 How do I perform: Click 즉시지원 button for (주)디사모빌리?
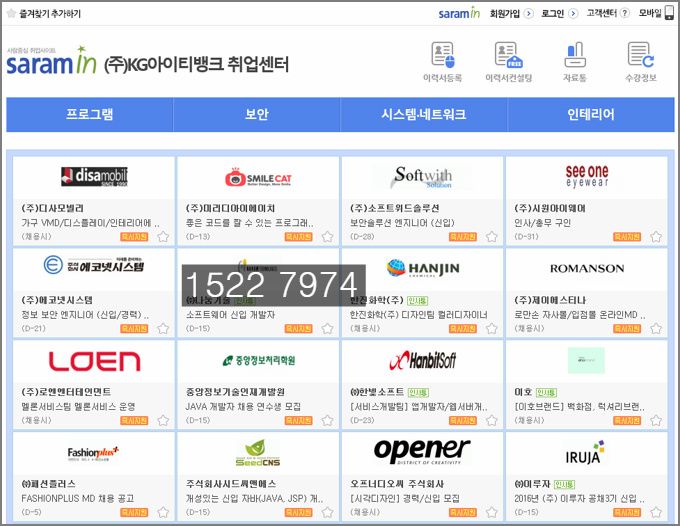coord(134,237)
